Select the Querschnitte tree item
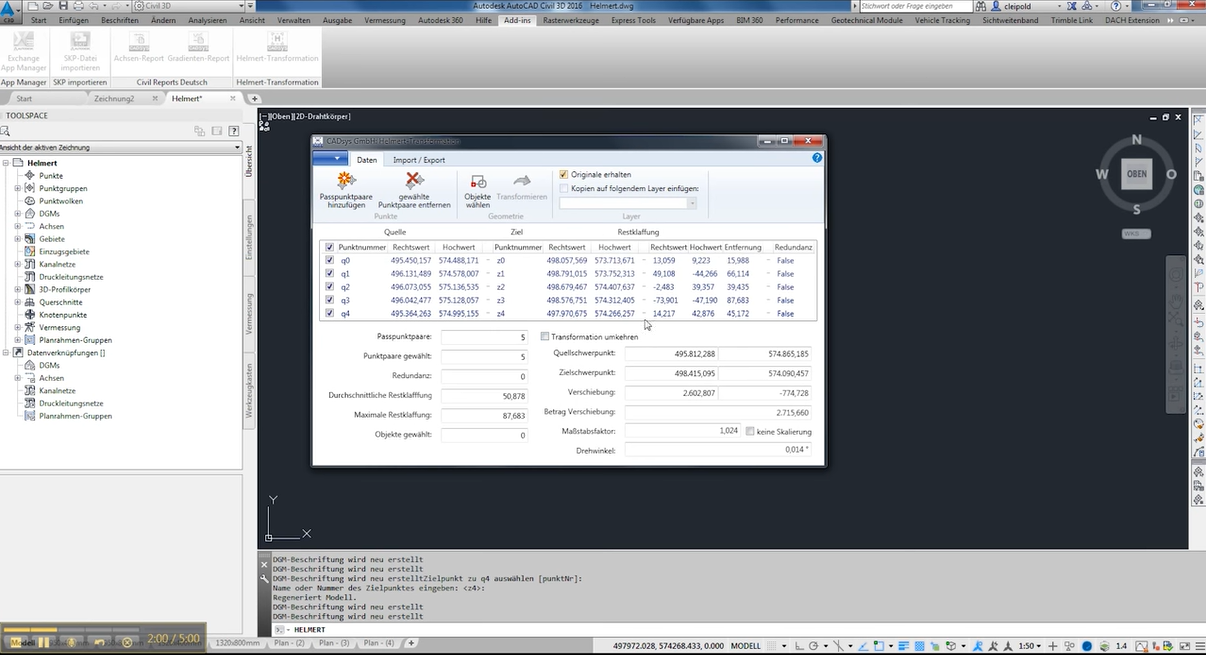The height and width of the screenshot is (655, 1206). tap(61, 302)
